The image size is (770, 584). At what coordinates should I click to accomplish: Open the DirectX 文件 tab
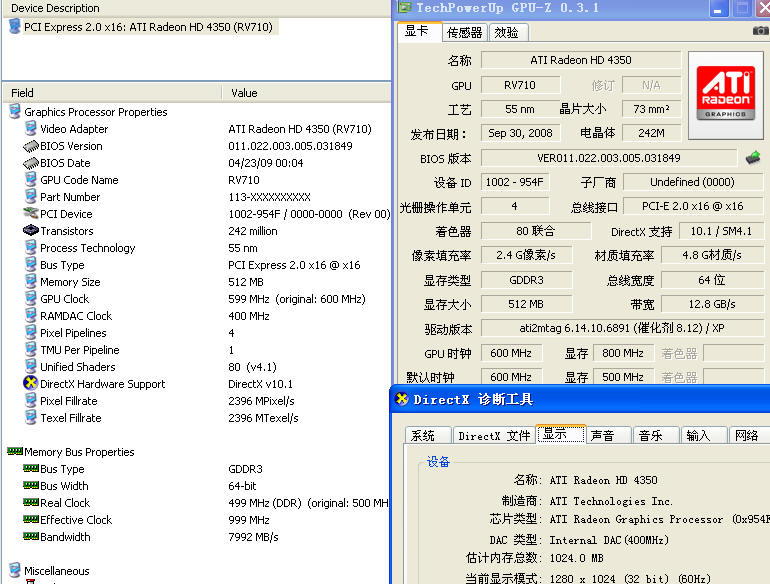(494, 435)
